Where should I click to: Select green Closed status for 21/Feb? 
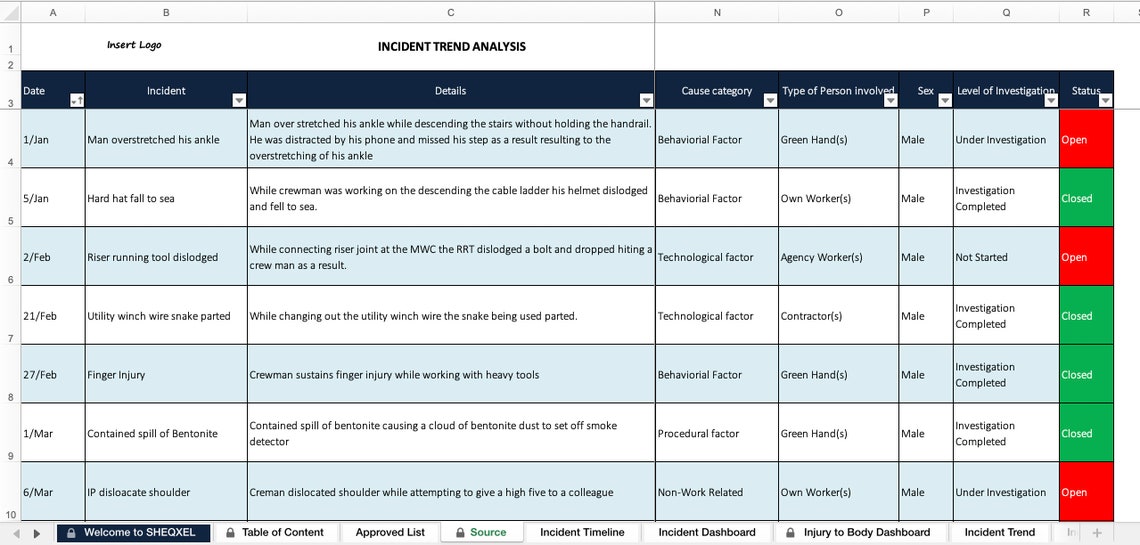point(1086,315)
